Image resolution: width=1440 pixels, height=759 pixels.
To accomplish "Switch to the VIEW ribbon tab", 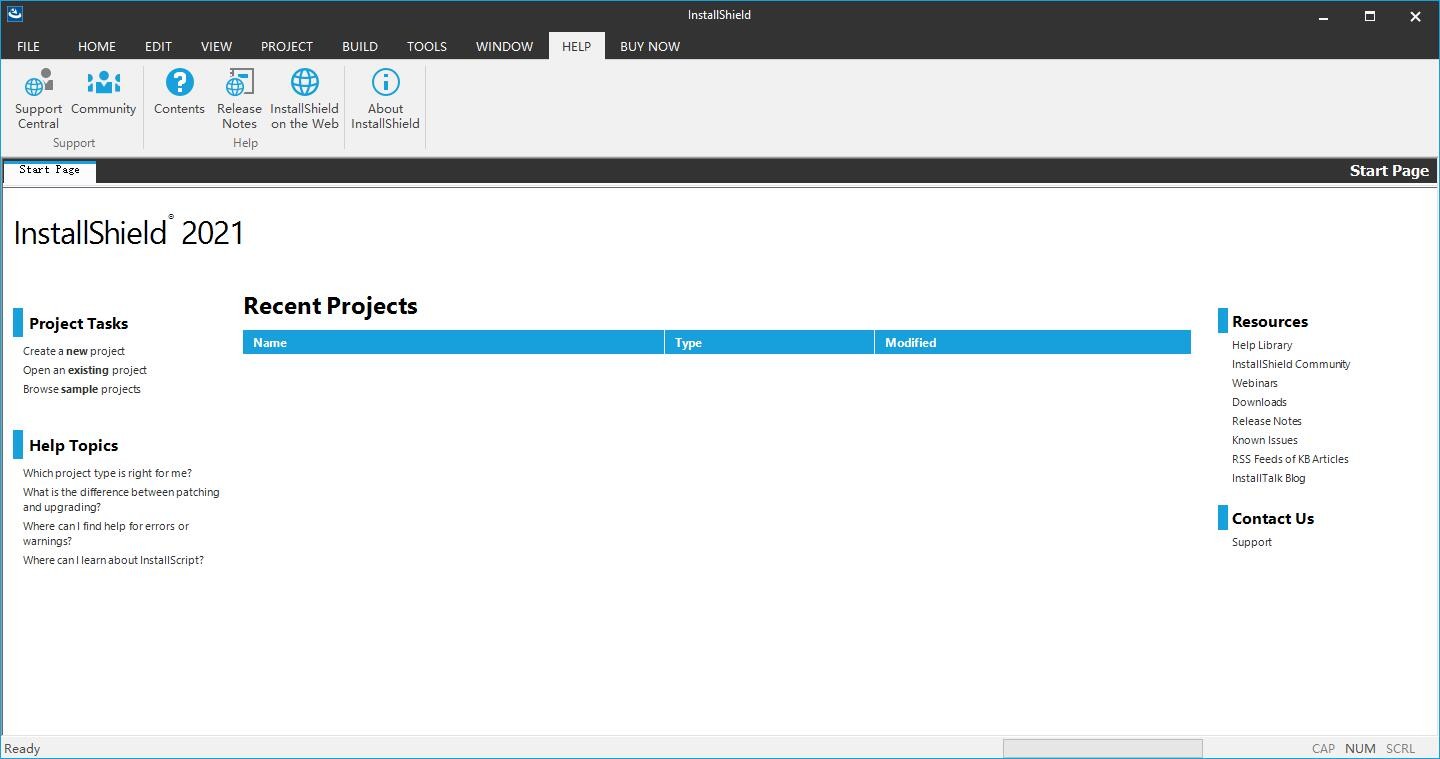I will pyautogui.click(x=216, y=46).
